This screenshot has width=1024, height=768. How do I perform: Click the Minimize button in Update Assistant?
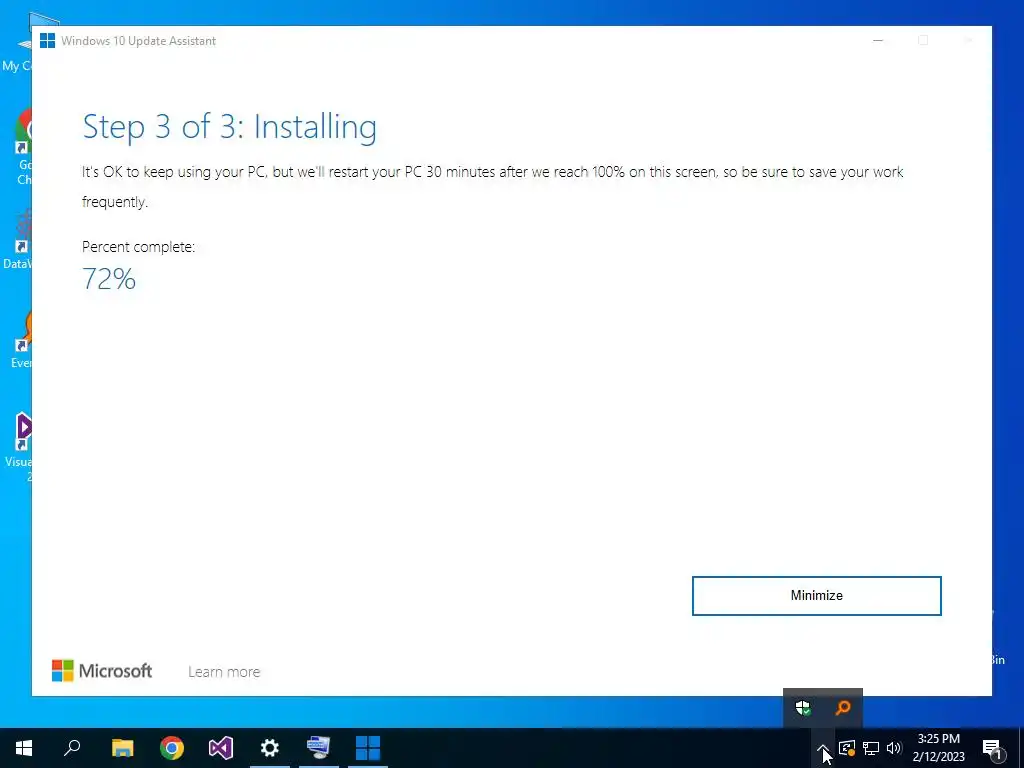tap(816, 596)
